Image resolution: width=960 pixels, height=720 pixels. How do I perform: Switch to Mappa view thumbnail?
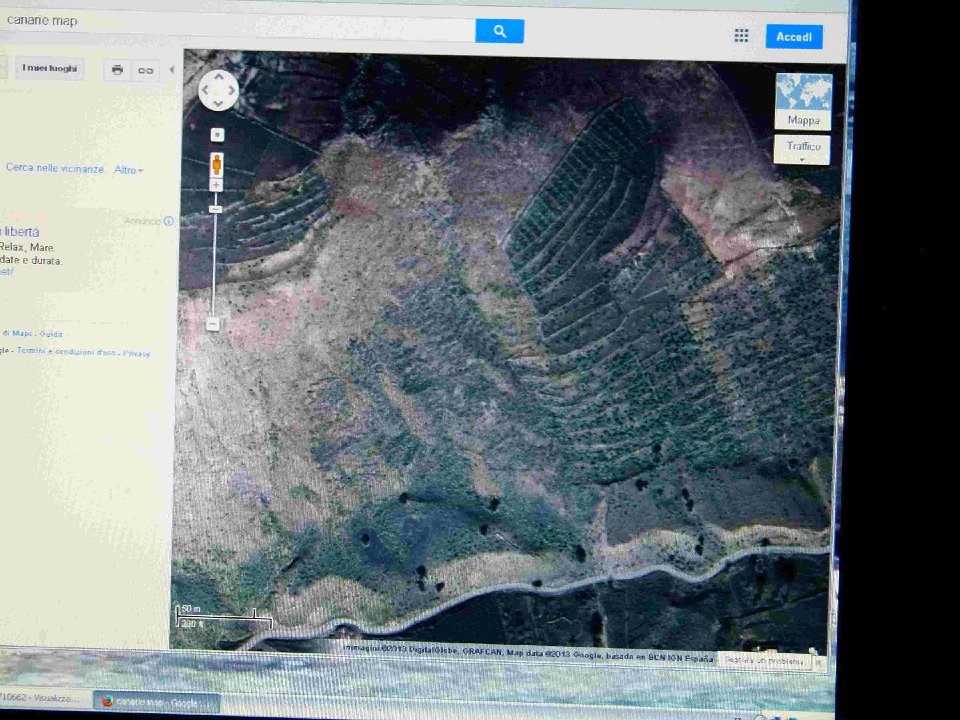coord(803,102)
